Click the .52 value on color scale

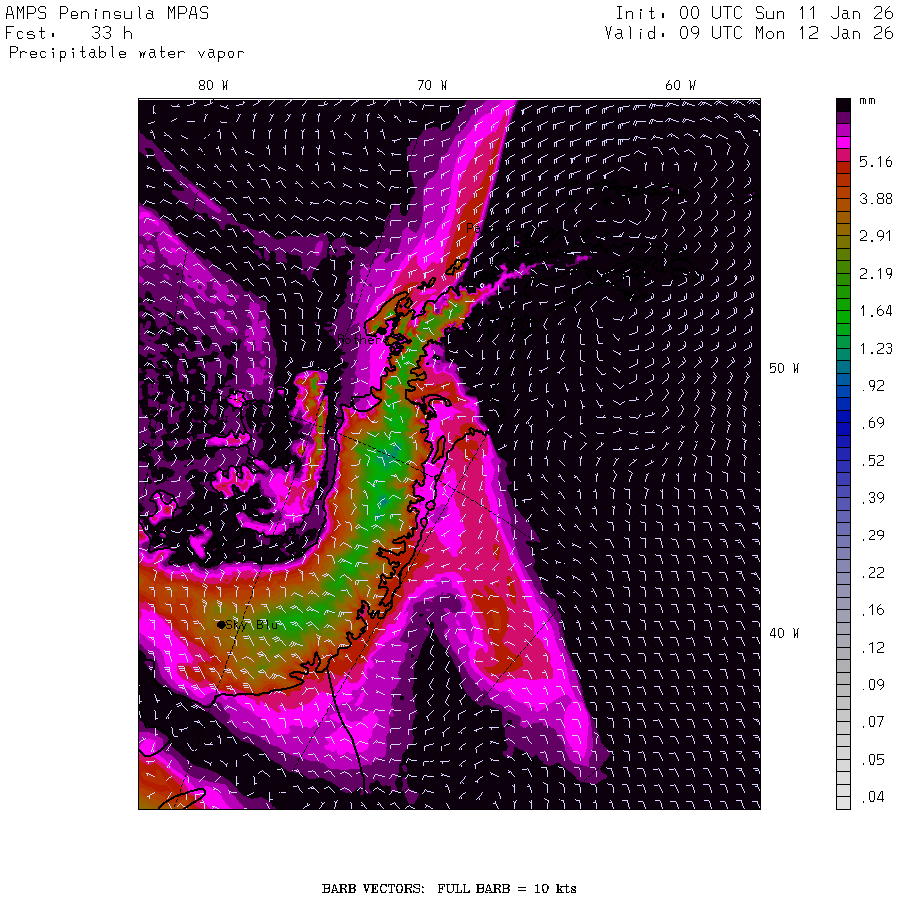point(876,461)
